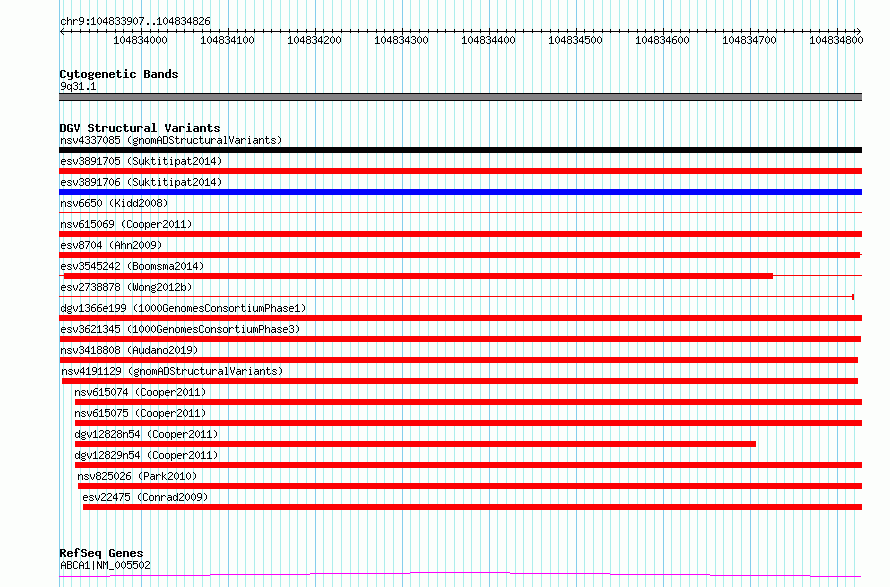Viewport: 890px width, 587px height.
Task: Open esv3891706 (Suktitipat2014) label
Action: [x=141, y=182]
